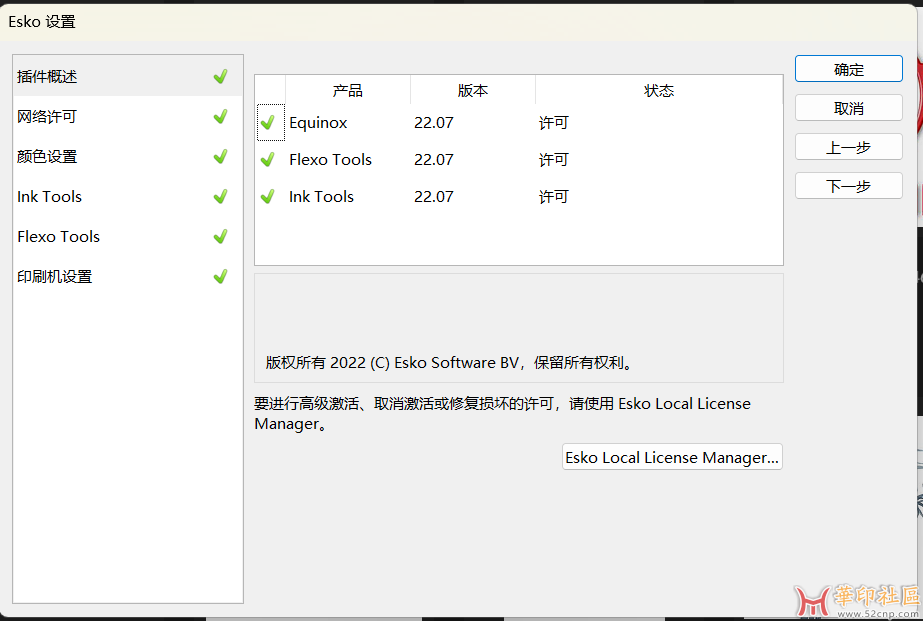This screenshot has height=621, width=923.
Task: Toggle the Ink Tools product checkbox in table
Action: pyautogui.click(x=268, y=197)
